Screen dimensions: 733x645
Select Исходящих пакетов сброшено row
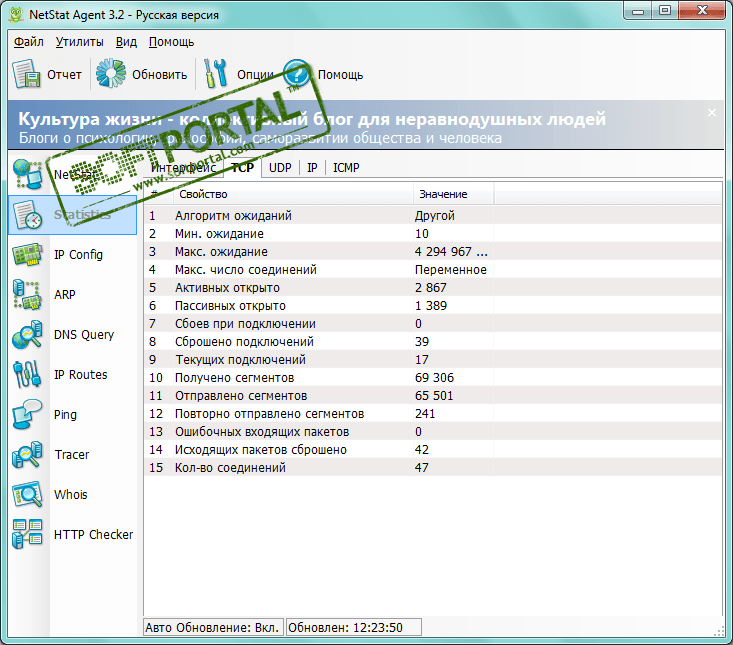[x=433, y=450]
